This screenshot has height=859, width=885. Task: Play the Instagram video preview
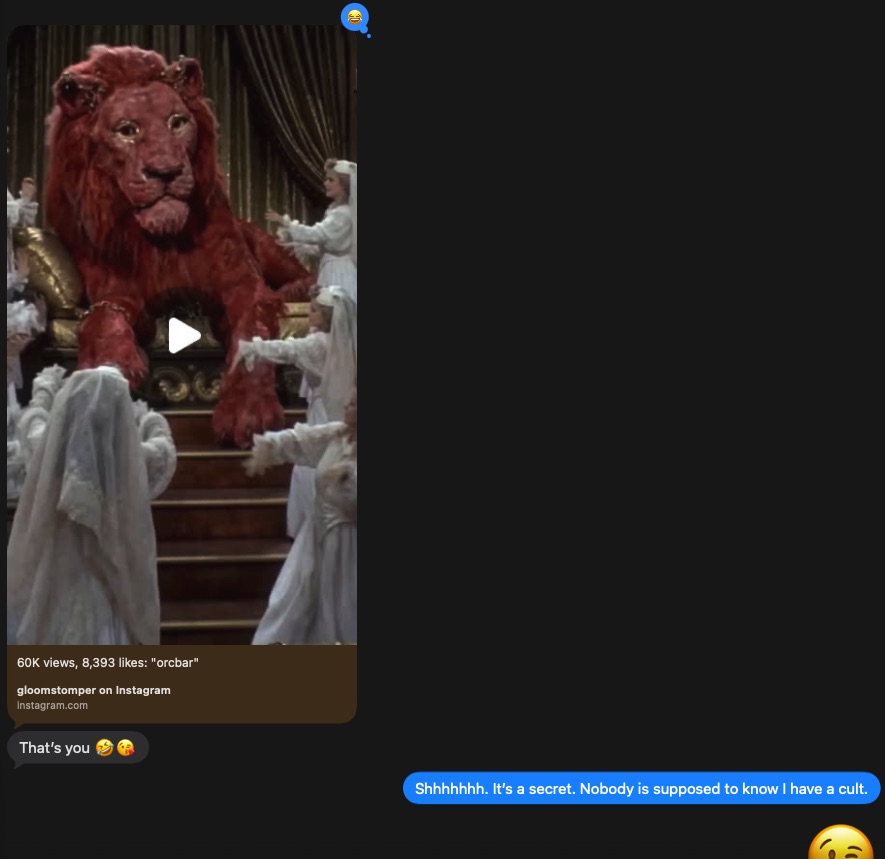click(185, 335)
